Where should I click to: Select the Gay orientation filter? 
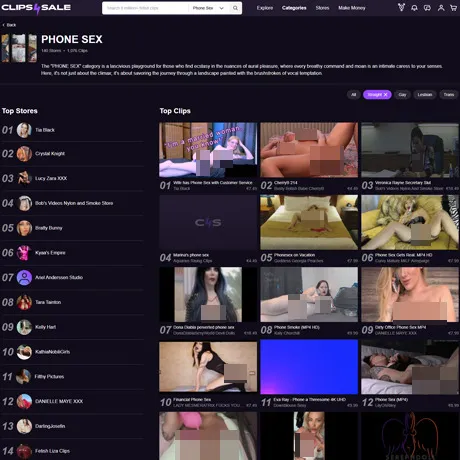(x=402, y=95)
